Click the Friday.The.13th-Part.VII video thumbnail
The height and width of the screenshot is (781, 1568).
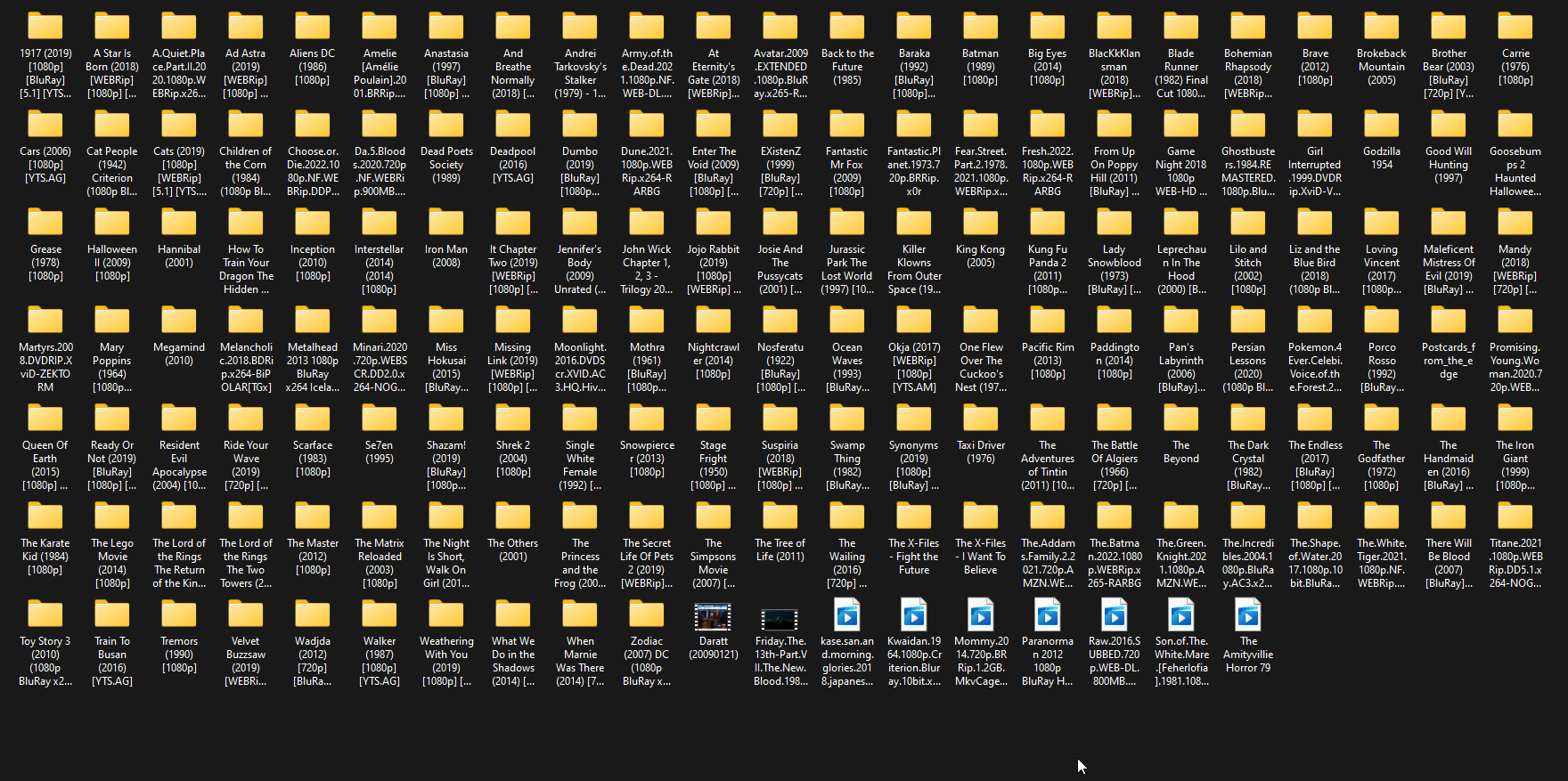coord(780,619)
